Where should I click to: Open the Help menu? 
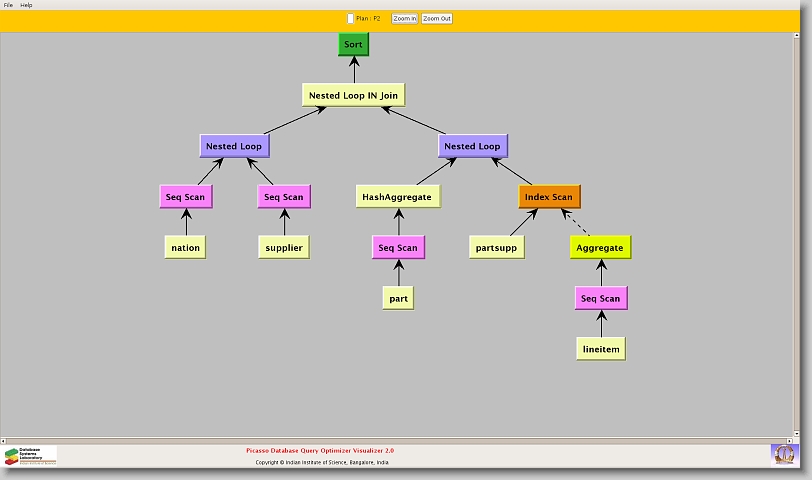[26, 5]
